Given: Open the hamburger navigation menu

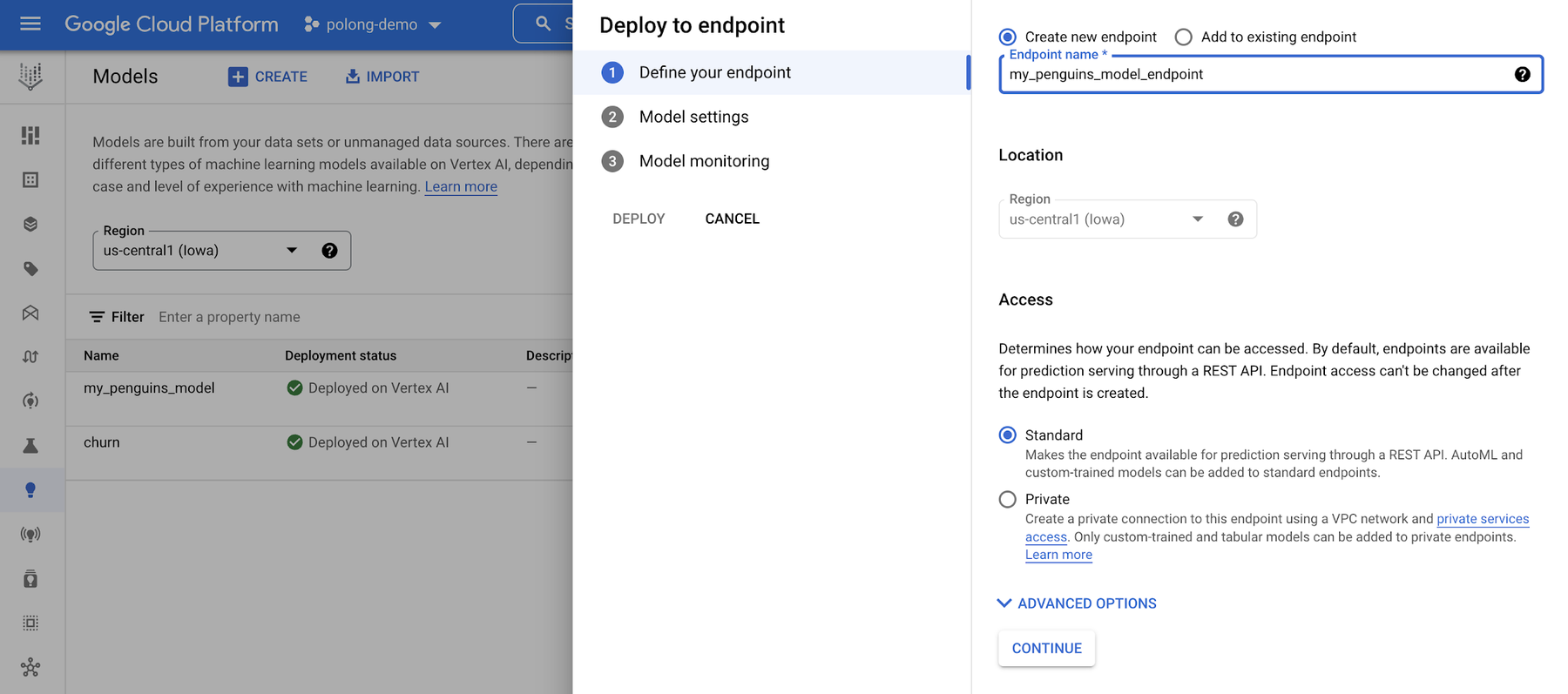Looking at the screenshot, I should (30, 24).
